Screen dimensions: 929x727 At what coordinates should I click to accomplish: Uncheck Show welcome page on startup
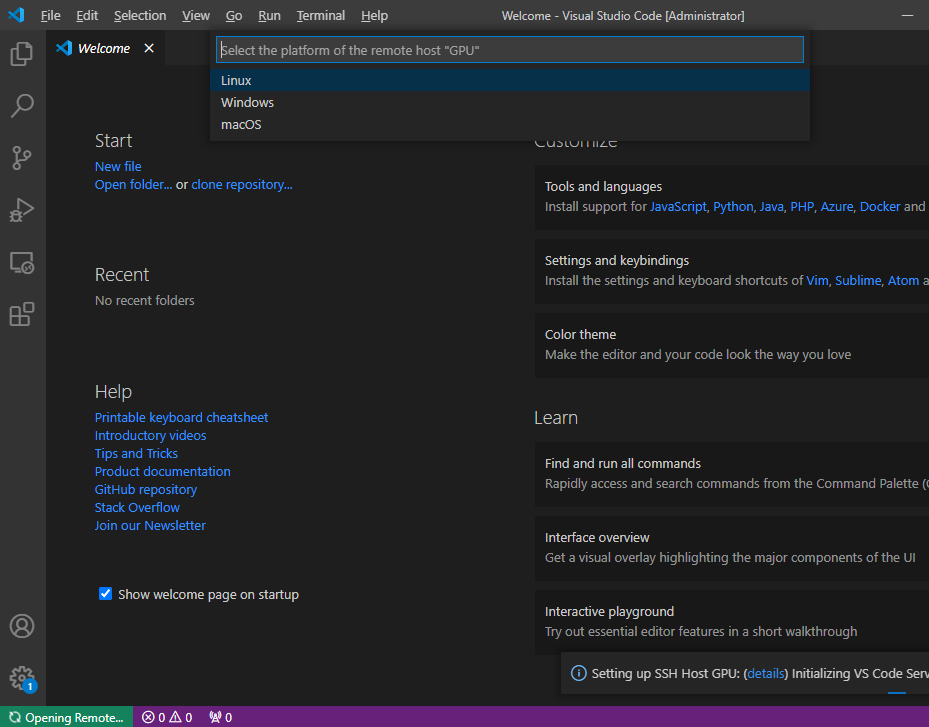pyautogui.click(x=105, y=594)
